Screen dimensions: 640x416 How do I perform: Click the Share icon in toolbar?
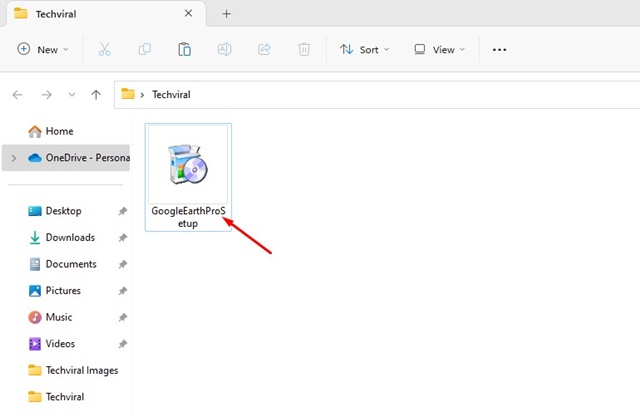point(264,49)
